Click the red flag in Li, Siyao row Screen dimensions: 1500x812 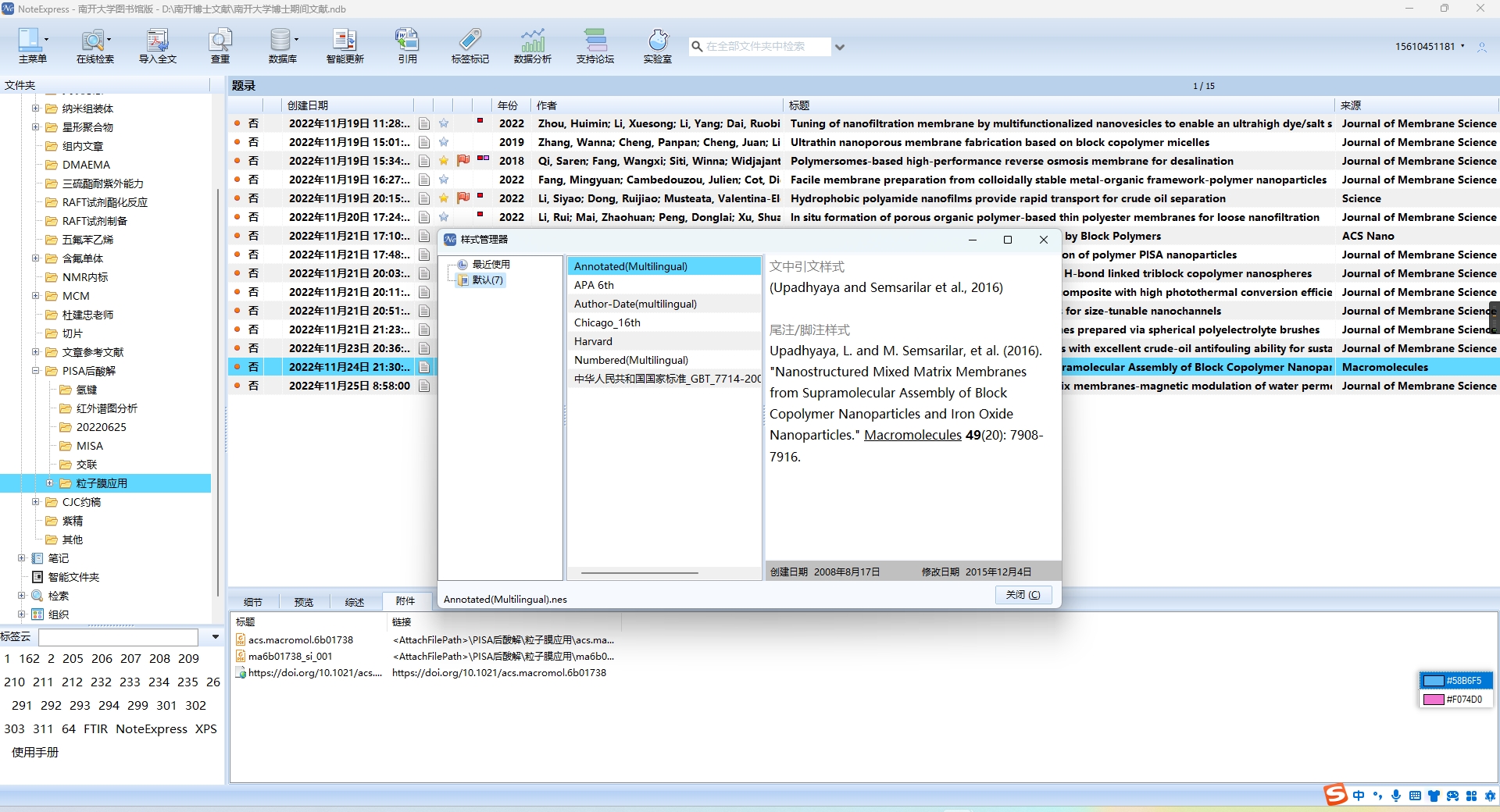(463, 198)
